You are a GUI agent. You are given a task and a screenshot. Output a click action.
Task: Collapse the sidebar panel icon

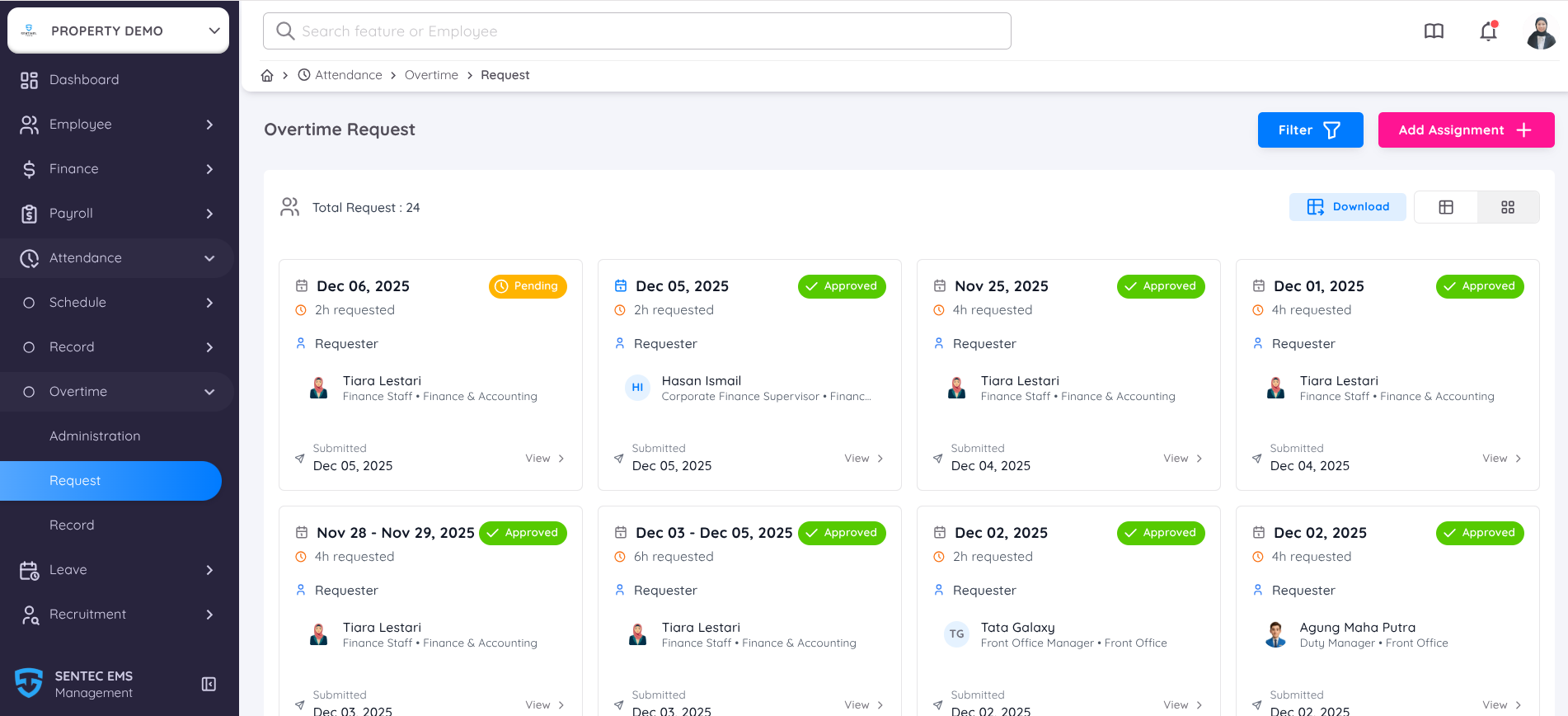coord(209,684)
